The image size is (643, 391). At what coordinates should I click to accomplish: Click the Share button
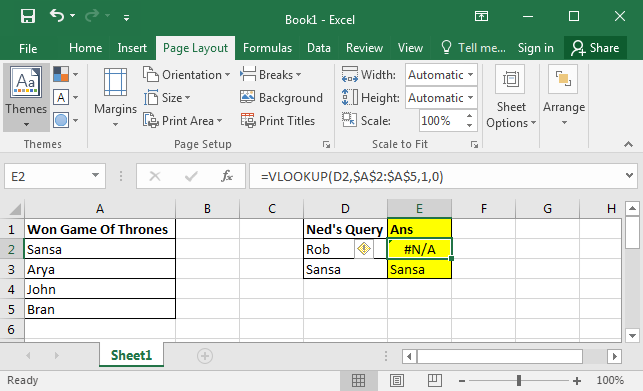[595, 48]
